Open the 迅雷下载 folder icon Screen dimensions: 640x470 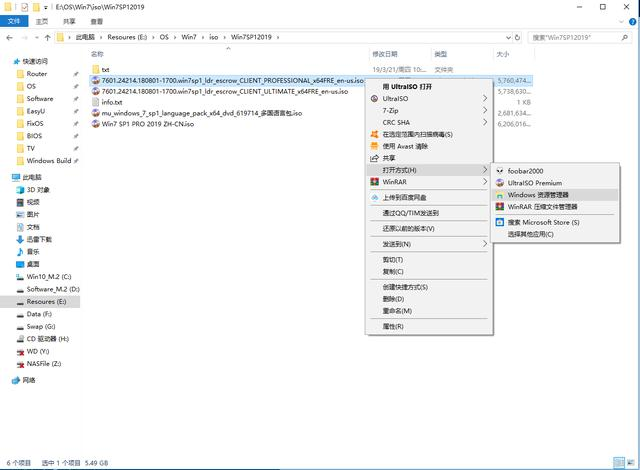point(20,239)
